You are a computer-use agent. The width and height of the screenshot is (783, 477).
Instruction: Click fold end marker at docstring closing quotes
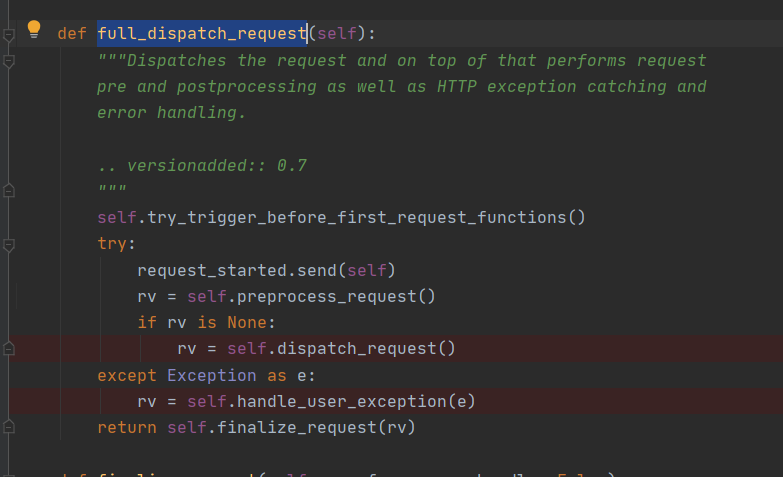click(9, 190)
